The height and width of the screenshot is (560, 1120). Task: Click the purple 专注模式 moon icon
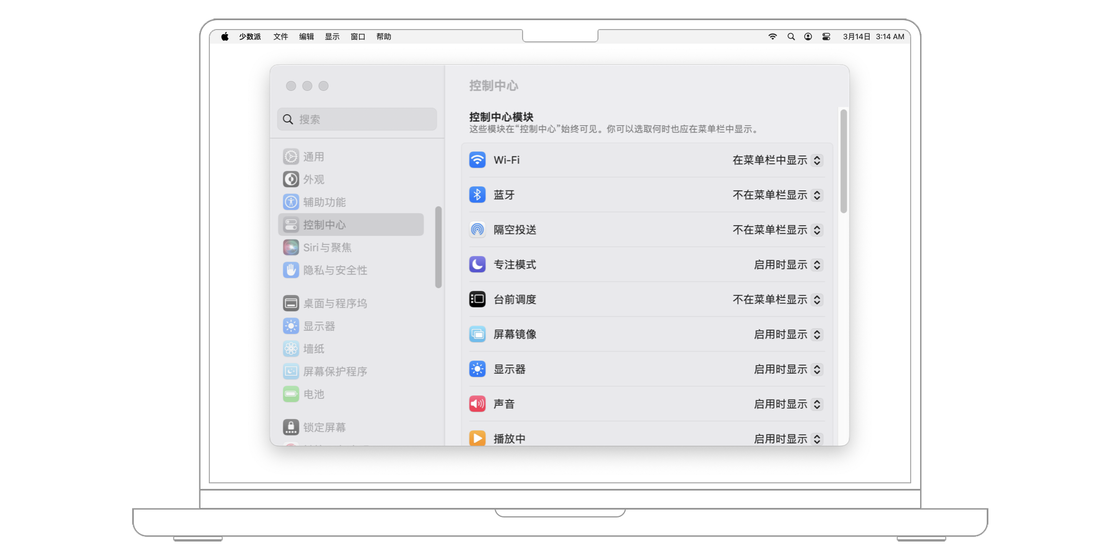[477, 265]
